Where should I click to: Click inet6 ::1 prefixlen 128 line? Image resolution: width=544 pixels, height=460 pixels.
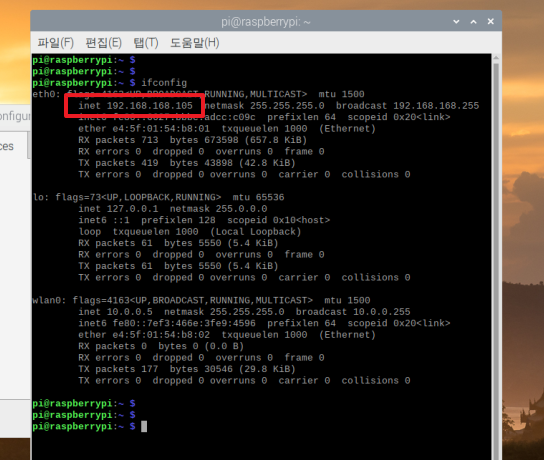coord(204,220)
